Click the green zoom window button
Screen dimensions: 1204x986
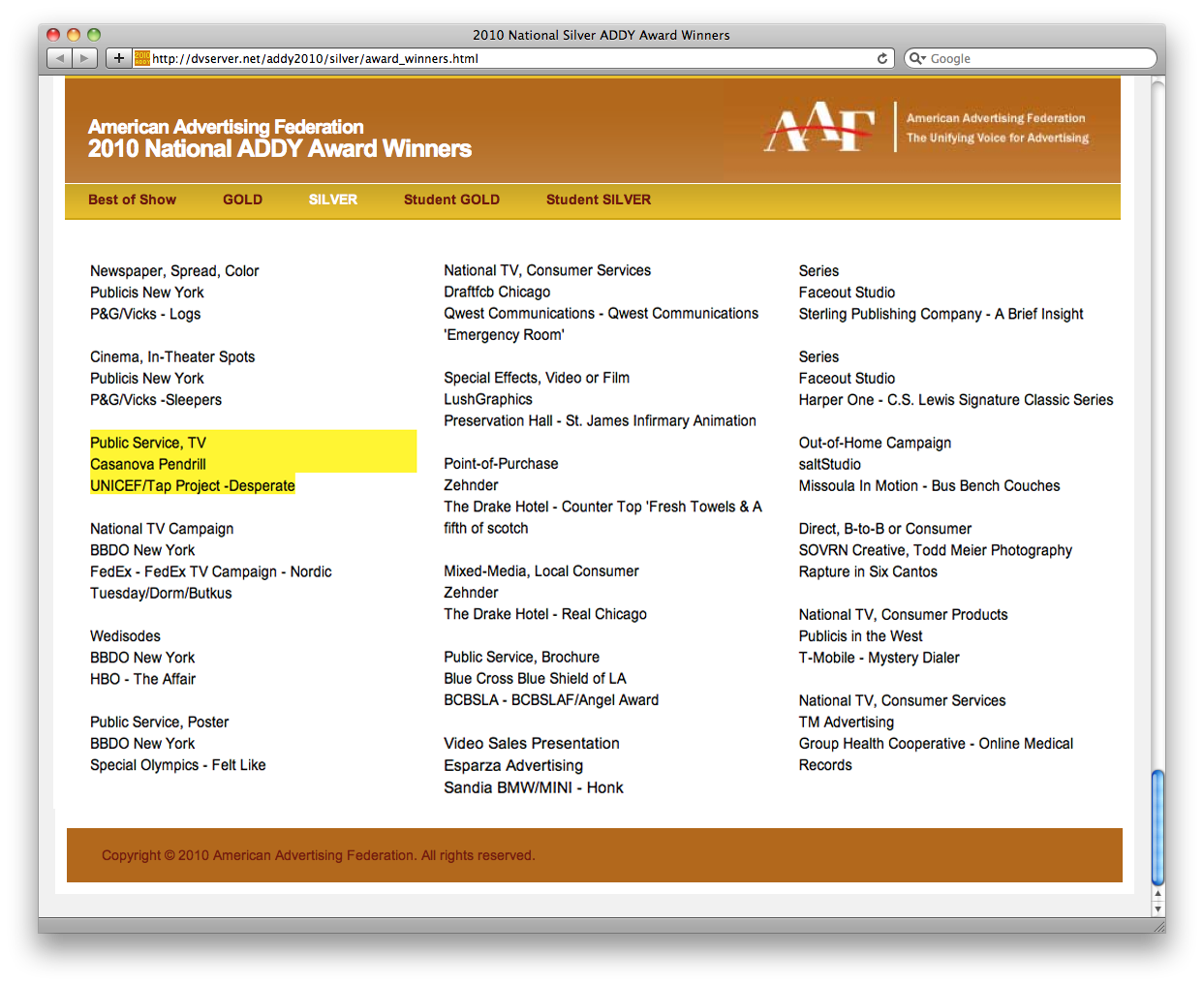point(94,35)
